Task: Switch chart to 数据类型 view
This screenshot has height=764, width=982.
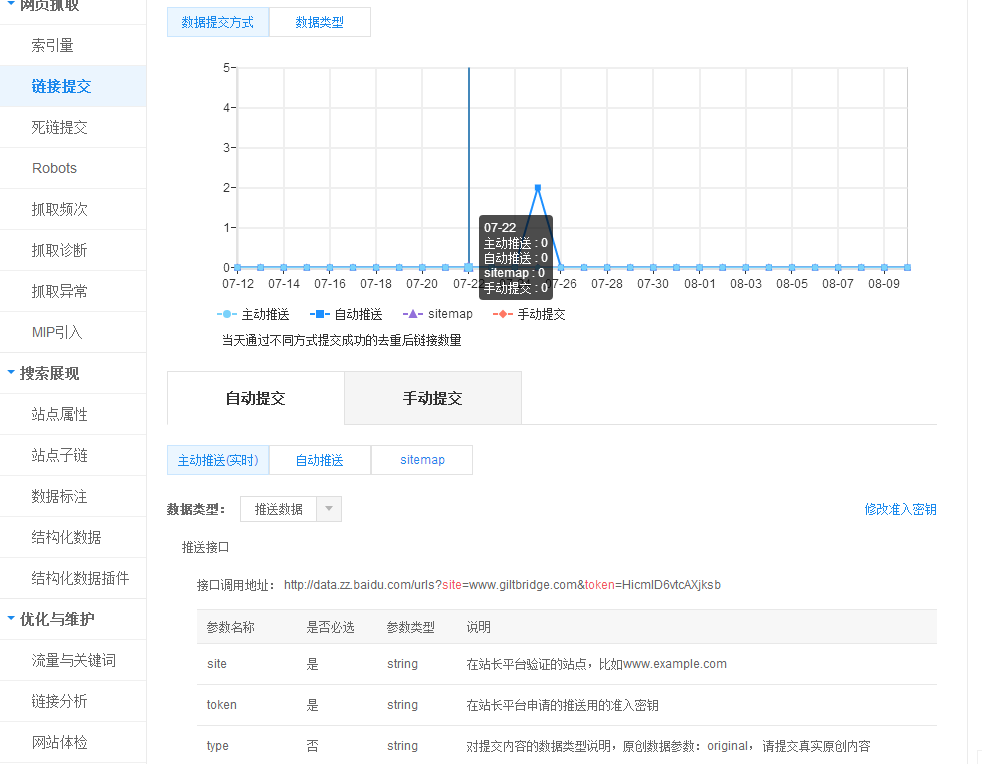Action: [319, 22]
